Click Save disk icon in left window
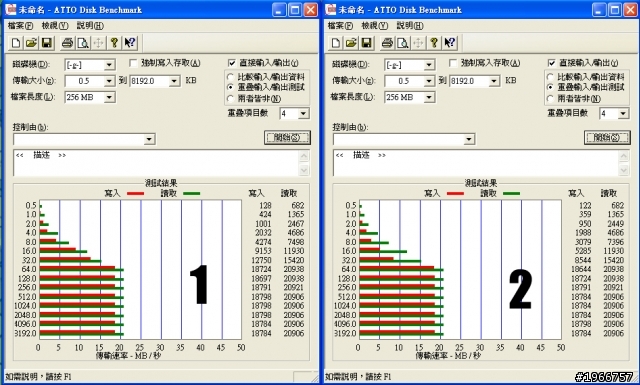 pyautogui.click(x=47, y=42)
